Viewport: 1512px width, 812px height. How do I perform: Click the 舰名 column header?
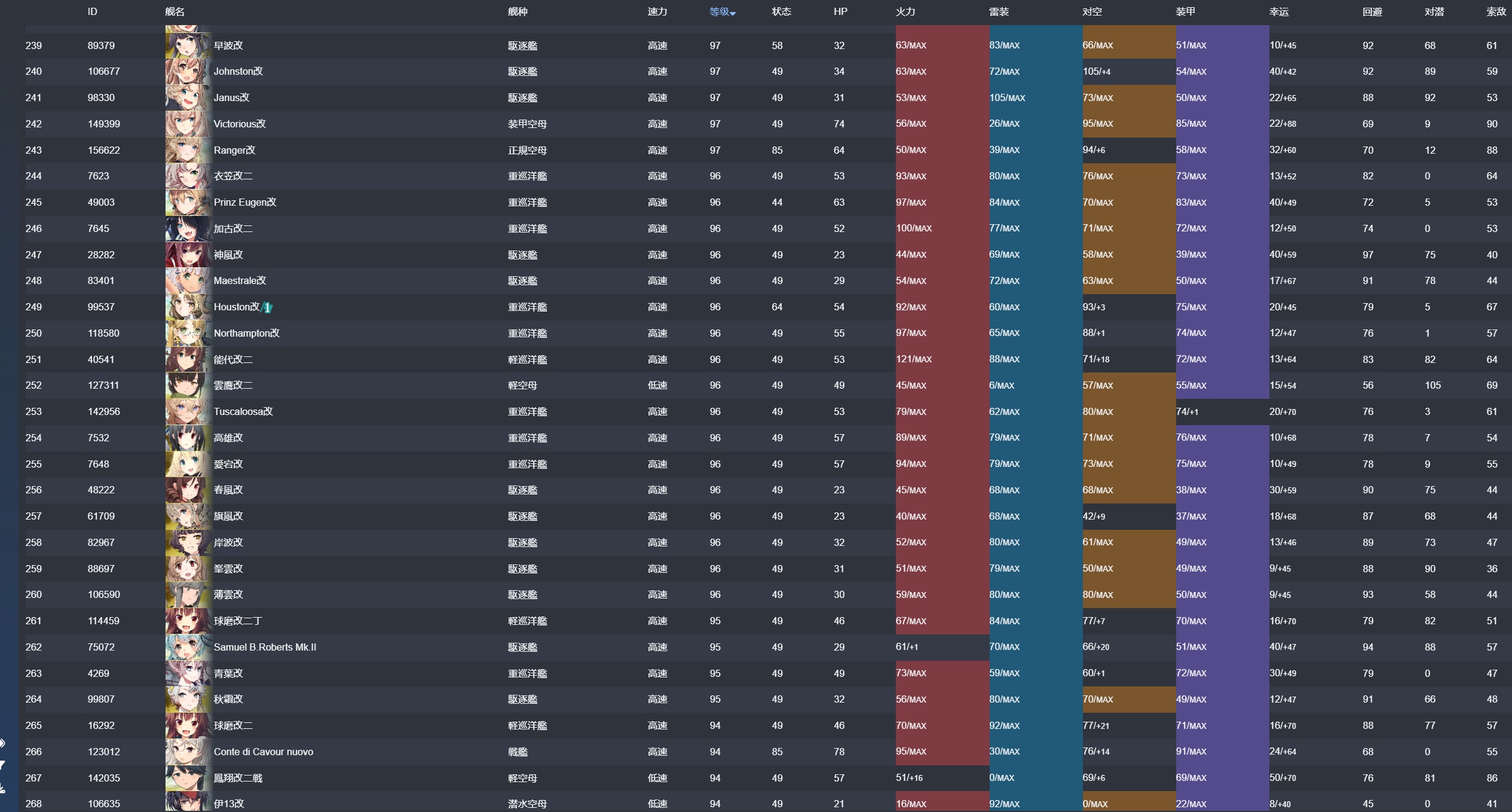pos(175,12)
